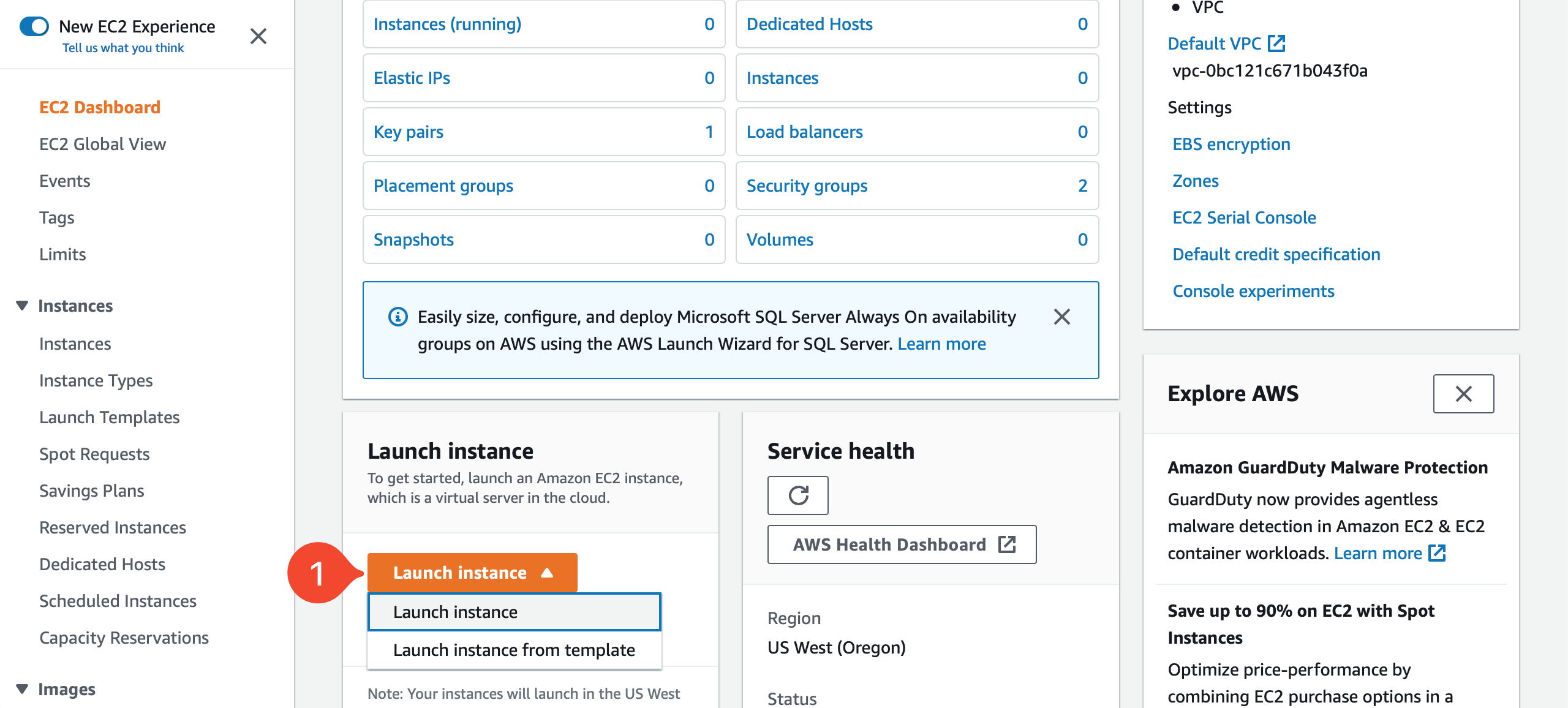Click Tell us what you think
The height and width of the screenshot is (708, 1568).
click(123, 48)
